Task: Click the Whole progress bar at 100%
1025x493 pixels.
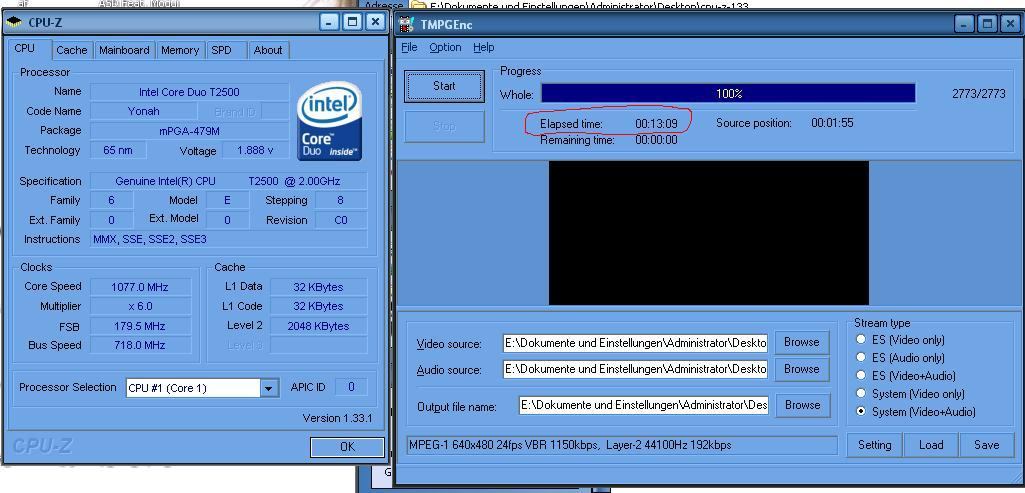Action: (x=728, y=94)
